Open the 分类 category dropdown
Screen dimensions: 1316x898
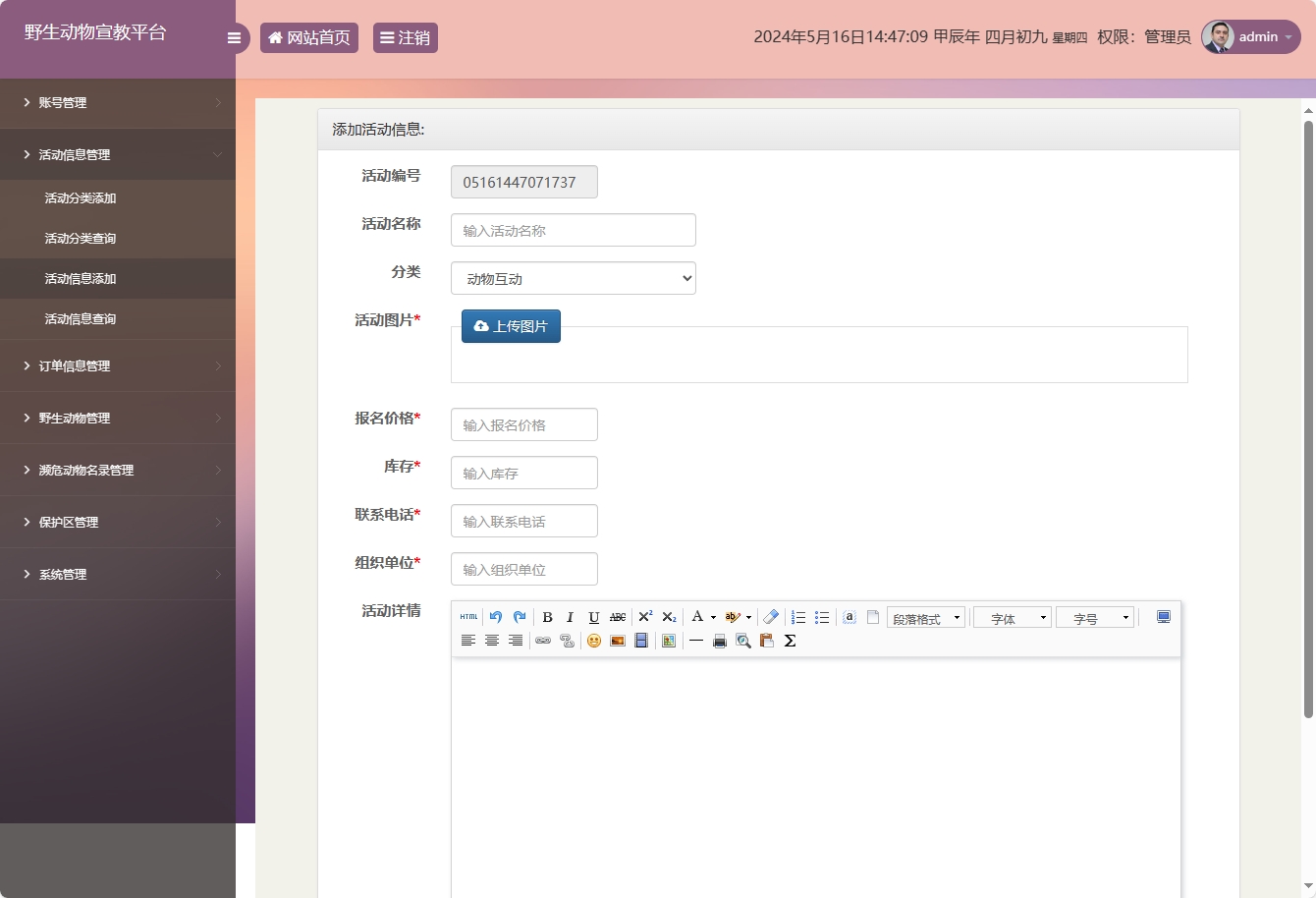pos(574,278)
